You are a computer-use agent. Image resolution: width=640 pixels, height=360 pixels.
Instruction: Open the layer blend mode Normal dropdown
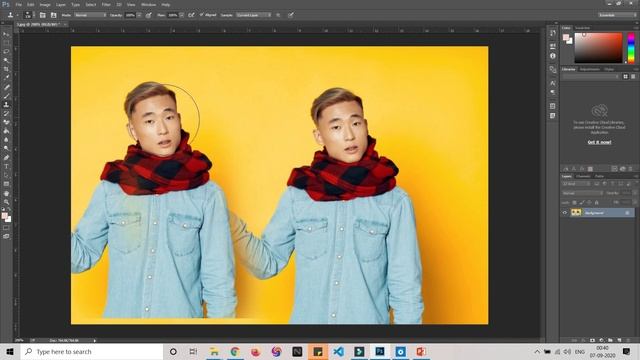click(582, 193)
